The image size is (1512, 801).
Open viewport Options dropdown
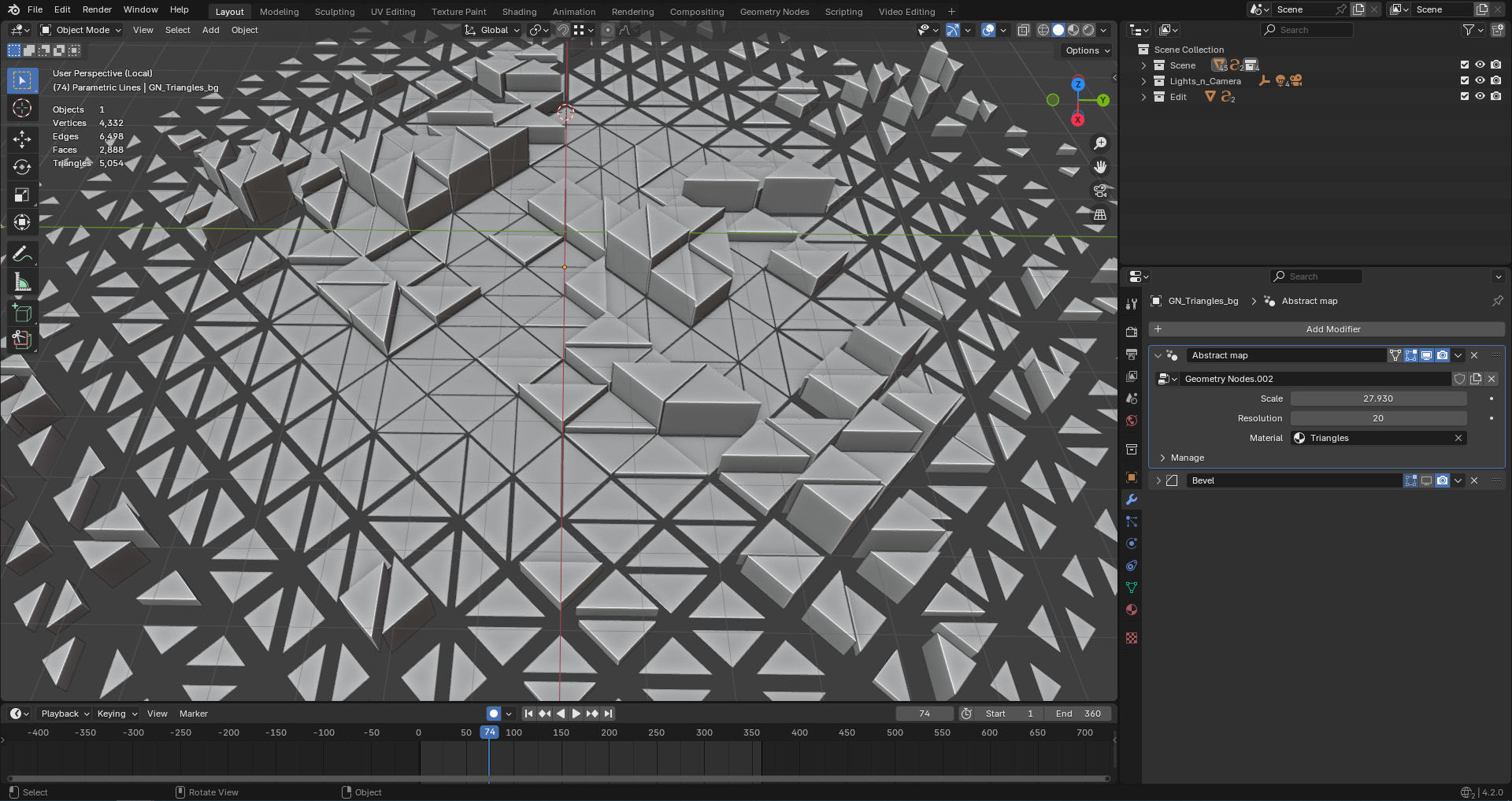tap(1088, 50)
